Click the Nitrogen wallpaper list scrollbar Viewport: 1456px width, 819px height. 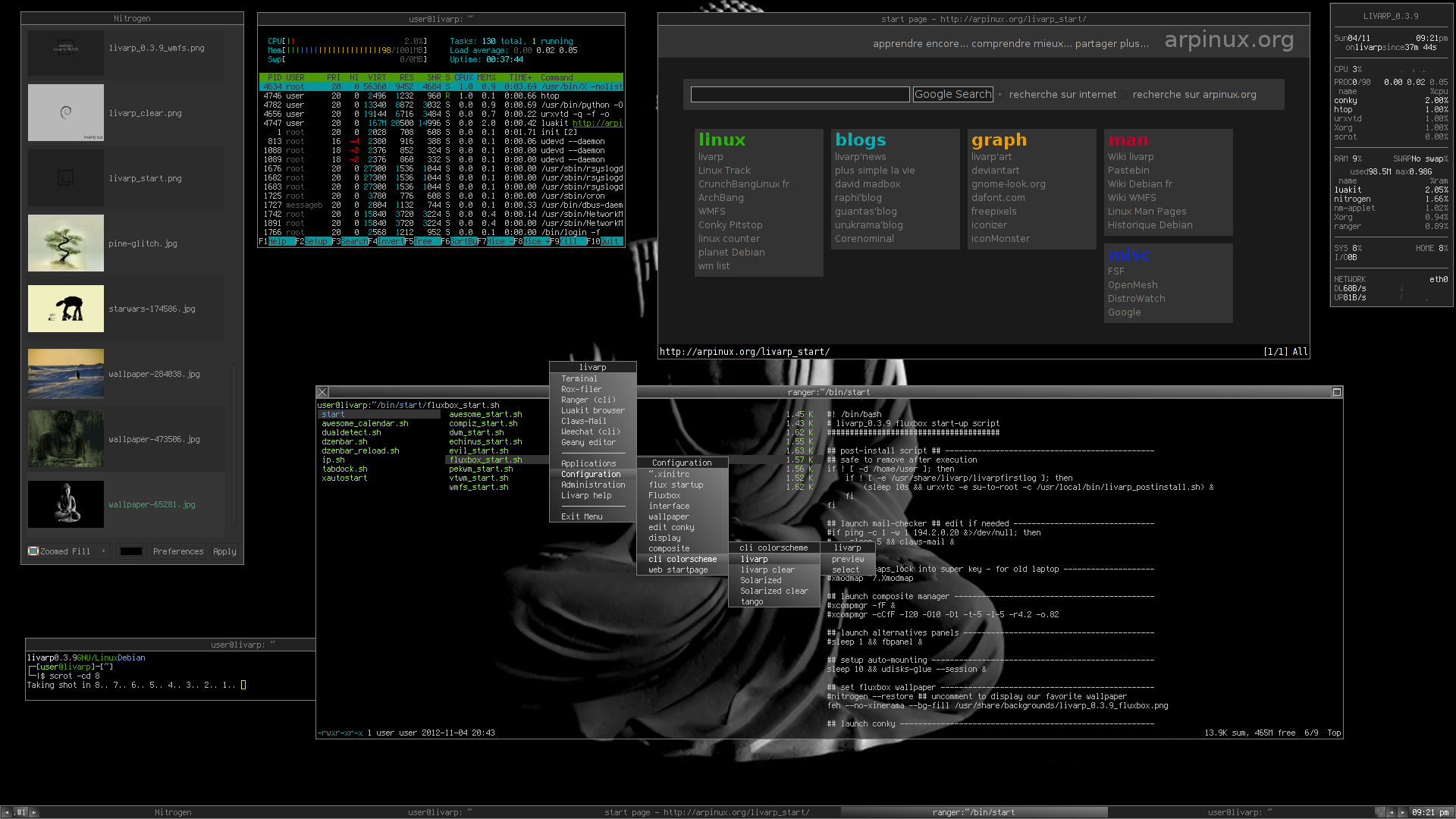point(234,444)
